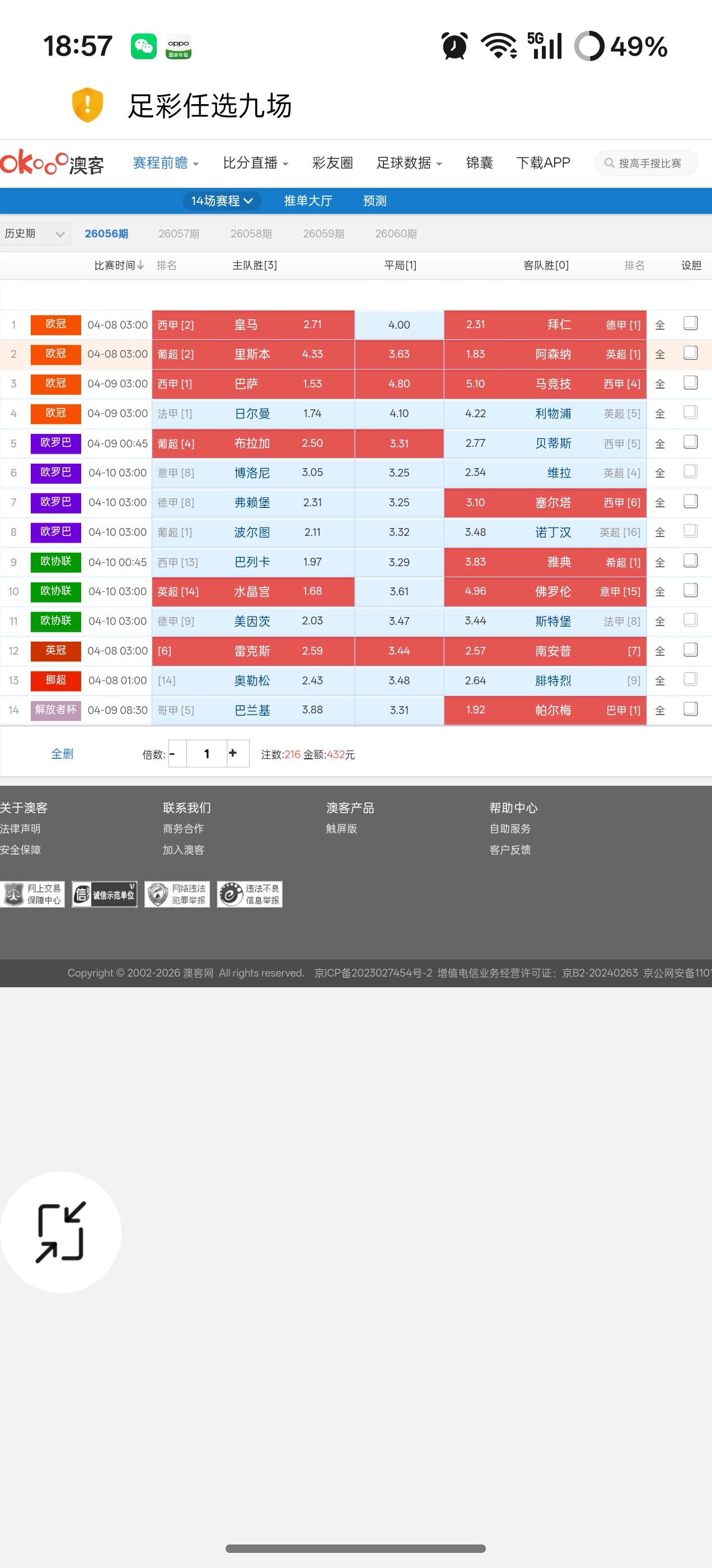Screen dimensions: 712x1568
Task: Increase the 倍数 with plus button
Action: coord(233,754)
